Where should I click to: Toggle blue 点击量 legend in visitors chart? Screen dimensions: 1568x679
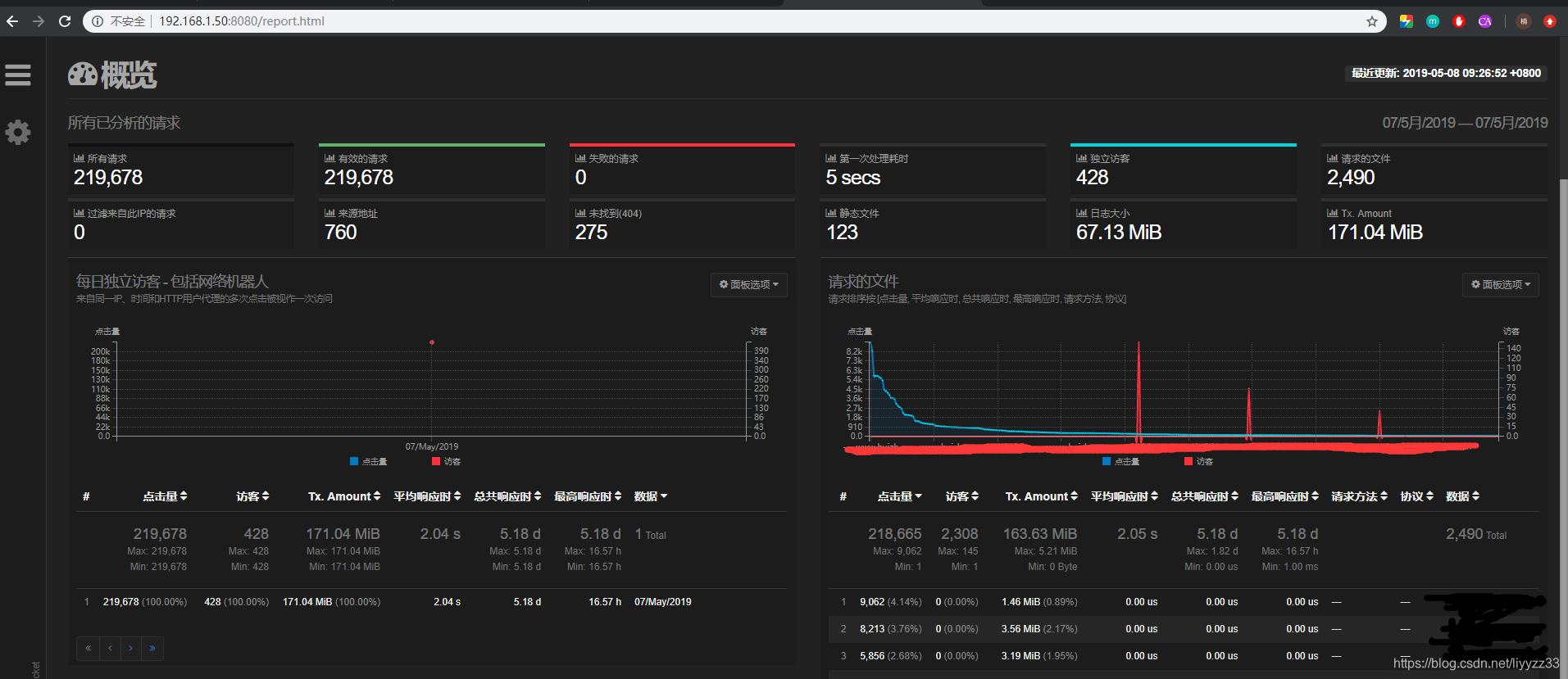(x=369, y=462)
